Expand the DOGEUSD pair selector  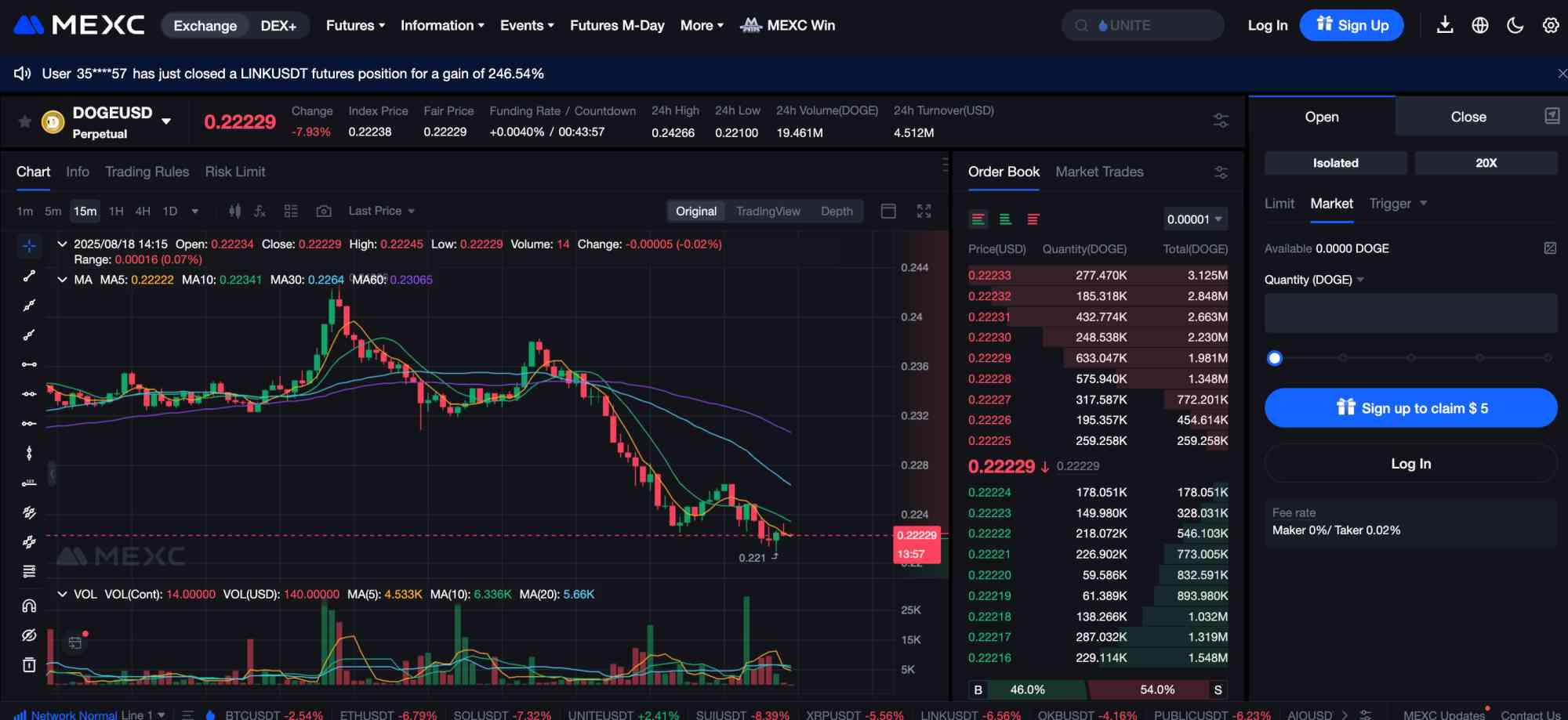coord(165,122)
